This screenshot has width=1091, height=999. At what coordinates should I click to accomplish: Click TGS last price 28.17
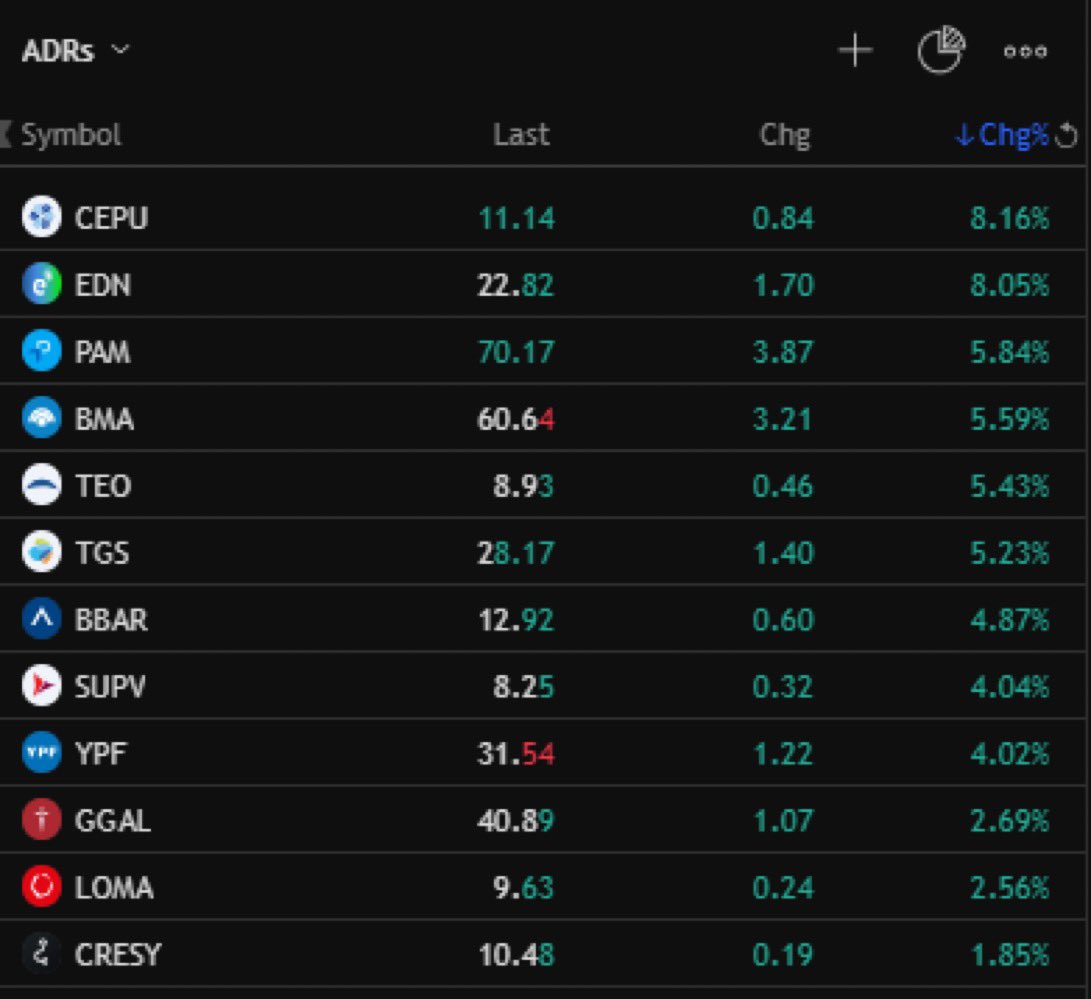[x=516, y=553]
